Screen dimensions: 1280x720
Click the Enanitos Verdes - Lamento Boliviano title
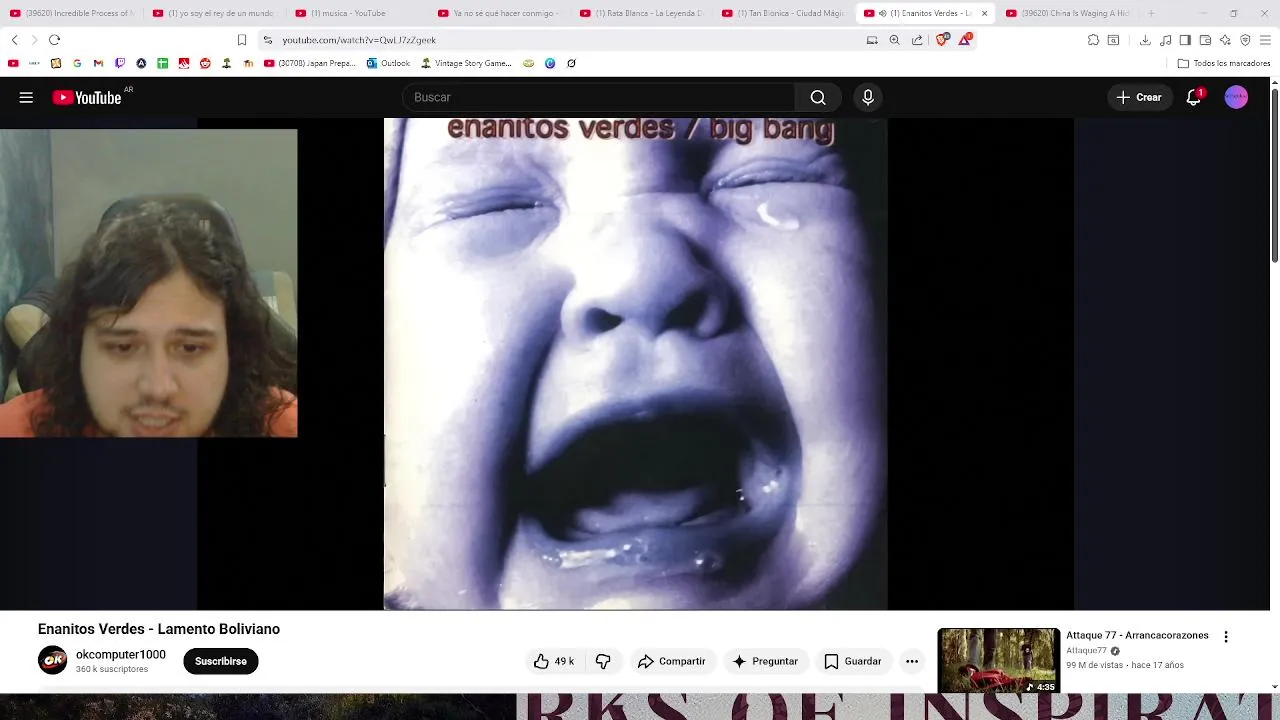coord(159,629)
